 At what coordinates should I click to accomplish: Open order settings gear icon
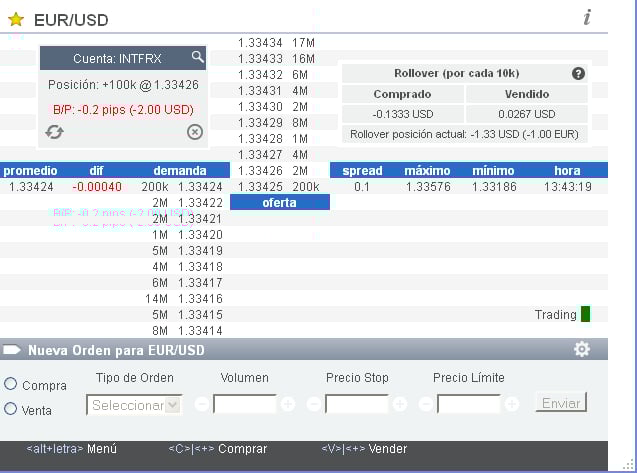tap(582, 349)
